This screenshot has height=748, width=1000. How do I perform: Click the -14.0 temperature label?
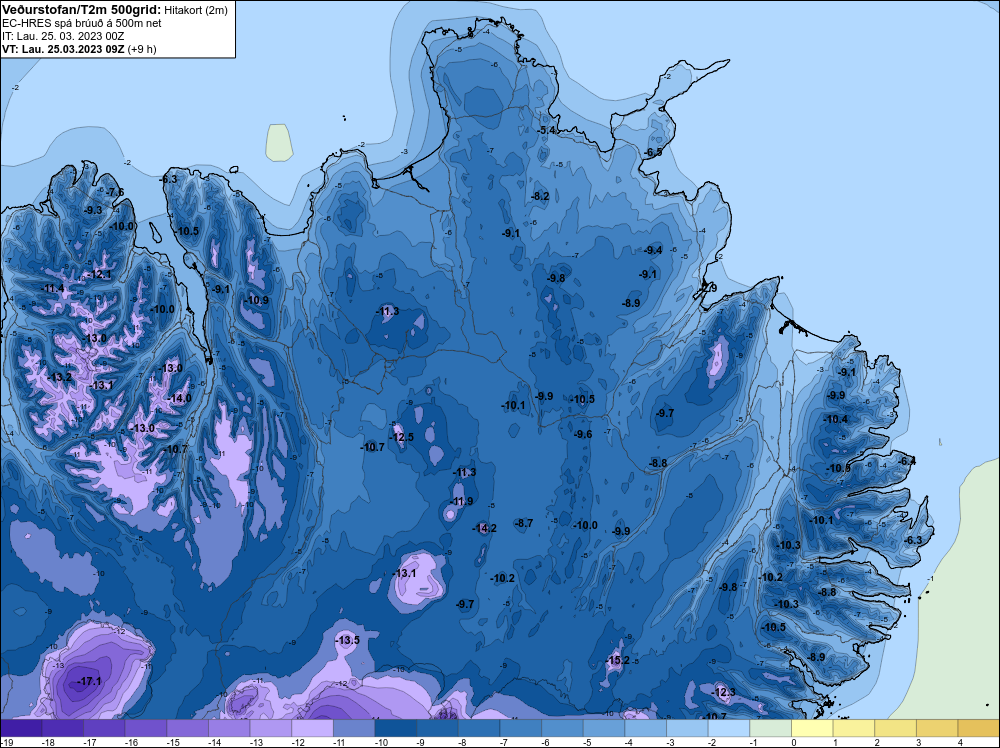tap(179, 398)
